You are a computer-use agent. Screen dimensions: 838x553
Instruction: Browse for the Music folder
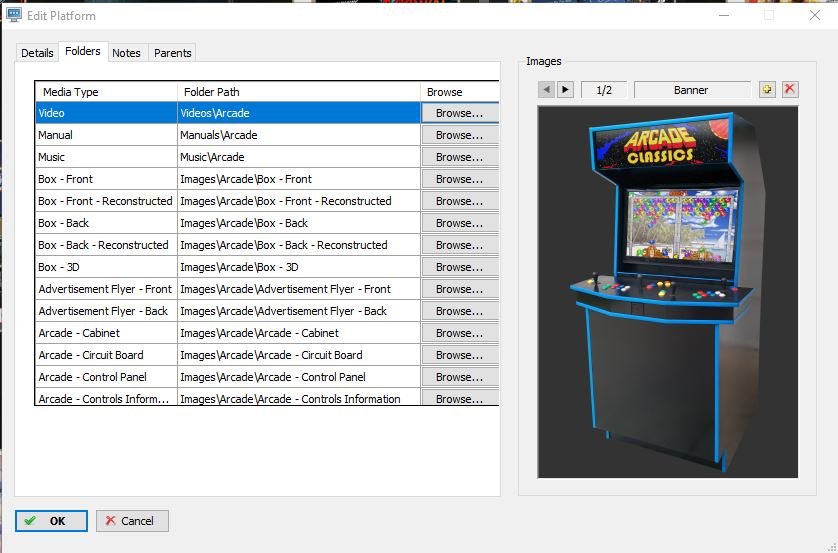point(460,157)
